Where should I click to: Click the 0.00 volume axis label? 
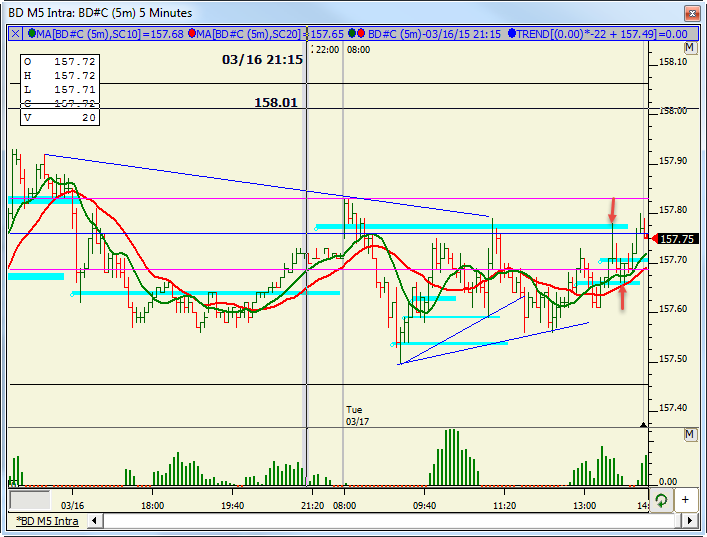[668, 482]
